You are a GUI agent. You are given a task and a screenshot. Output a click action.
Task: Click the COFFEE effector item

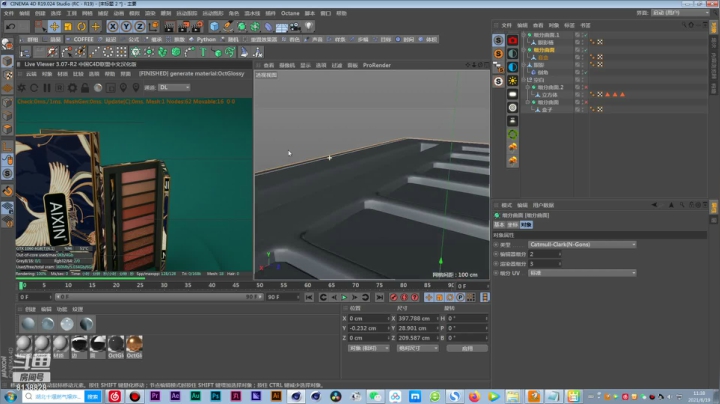coord(80,39)
